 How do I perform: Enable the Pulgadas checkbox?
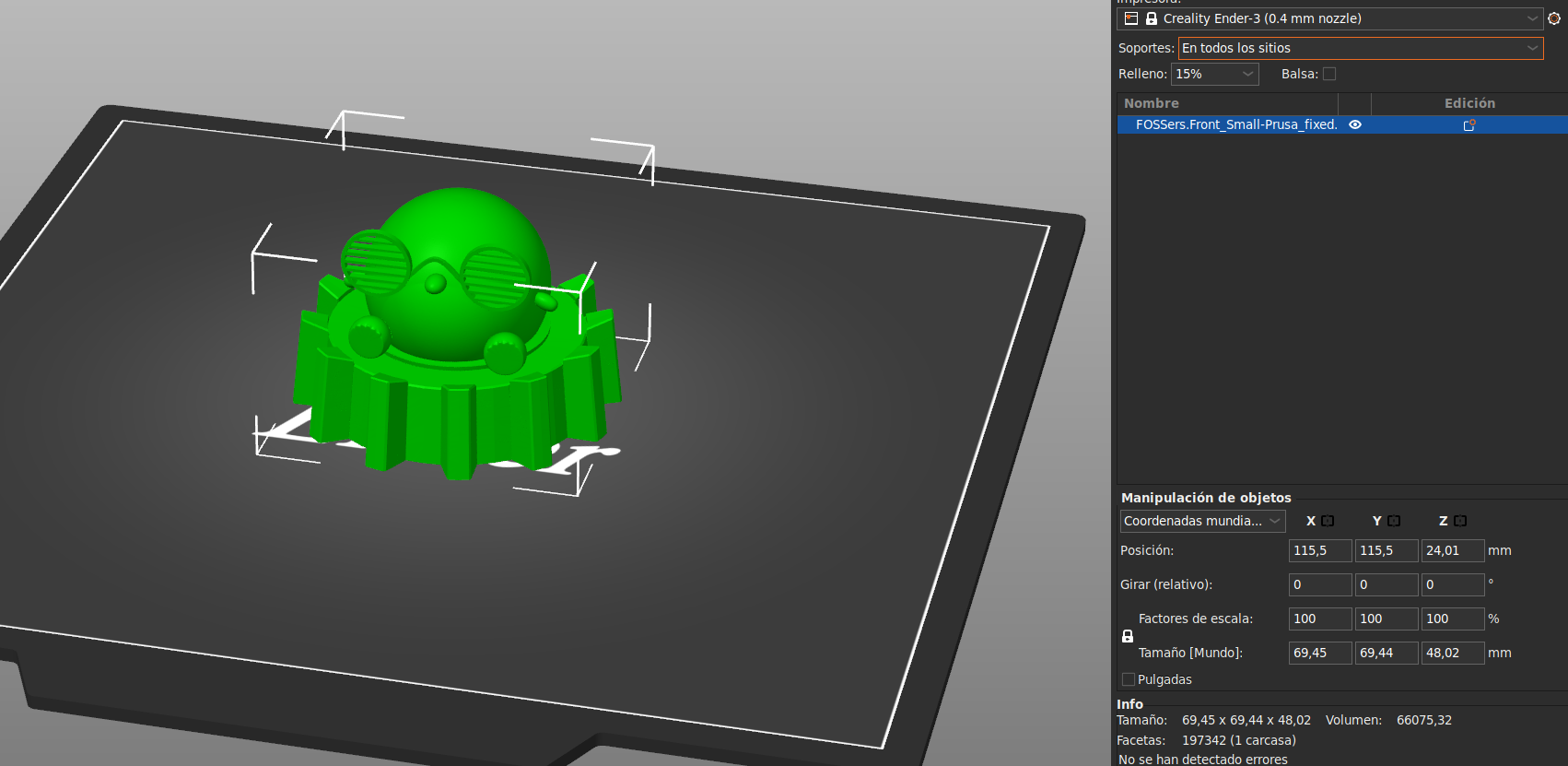[1129, 679]
